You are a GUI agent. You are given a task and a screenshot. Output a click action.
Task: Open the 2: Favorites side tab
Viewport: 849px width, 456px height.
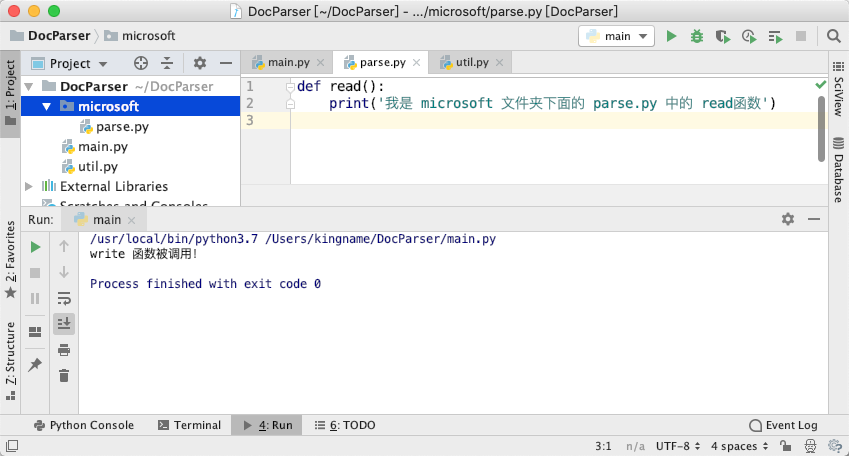click(10, 259)
